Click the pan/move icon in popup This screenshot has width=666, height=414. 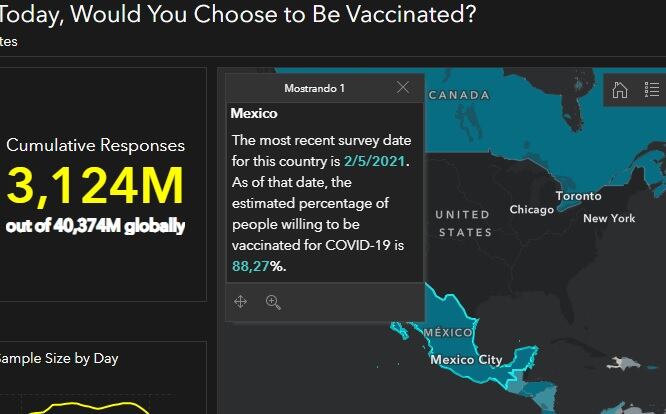(241, 302)
